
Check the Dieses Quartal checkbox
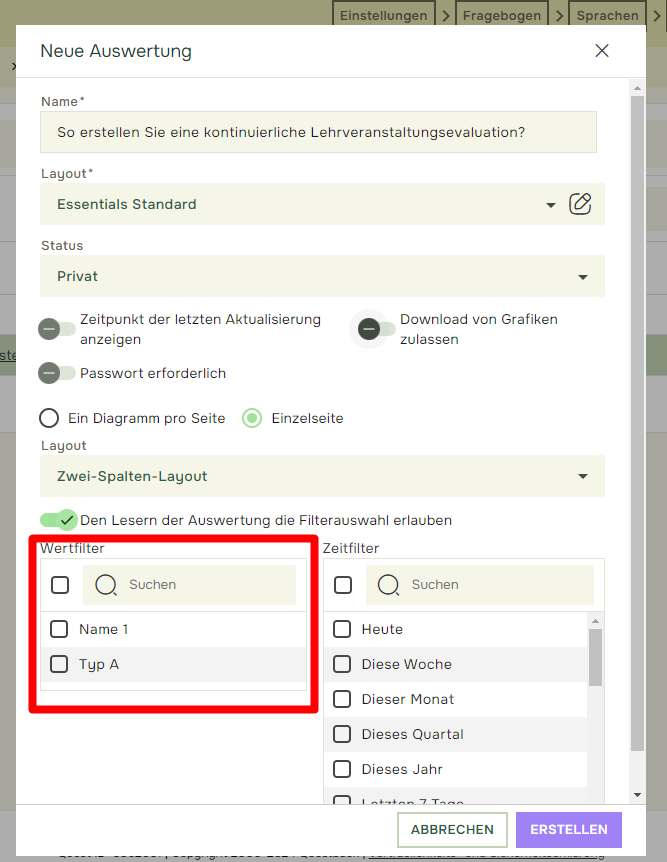pos(342,734)
